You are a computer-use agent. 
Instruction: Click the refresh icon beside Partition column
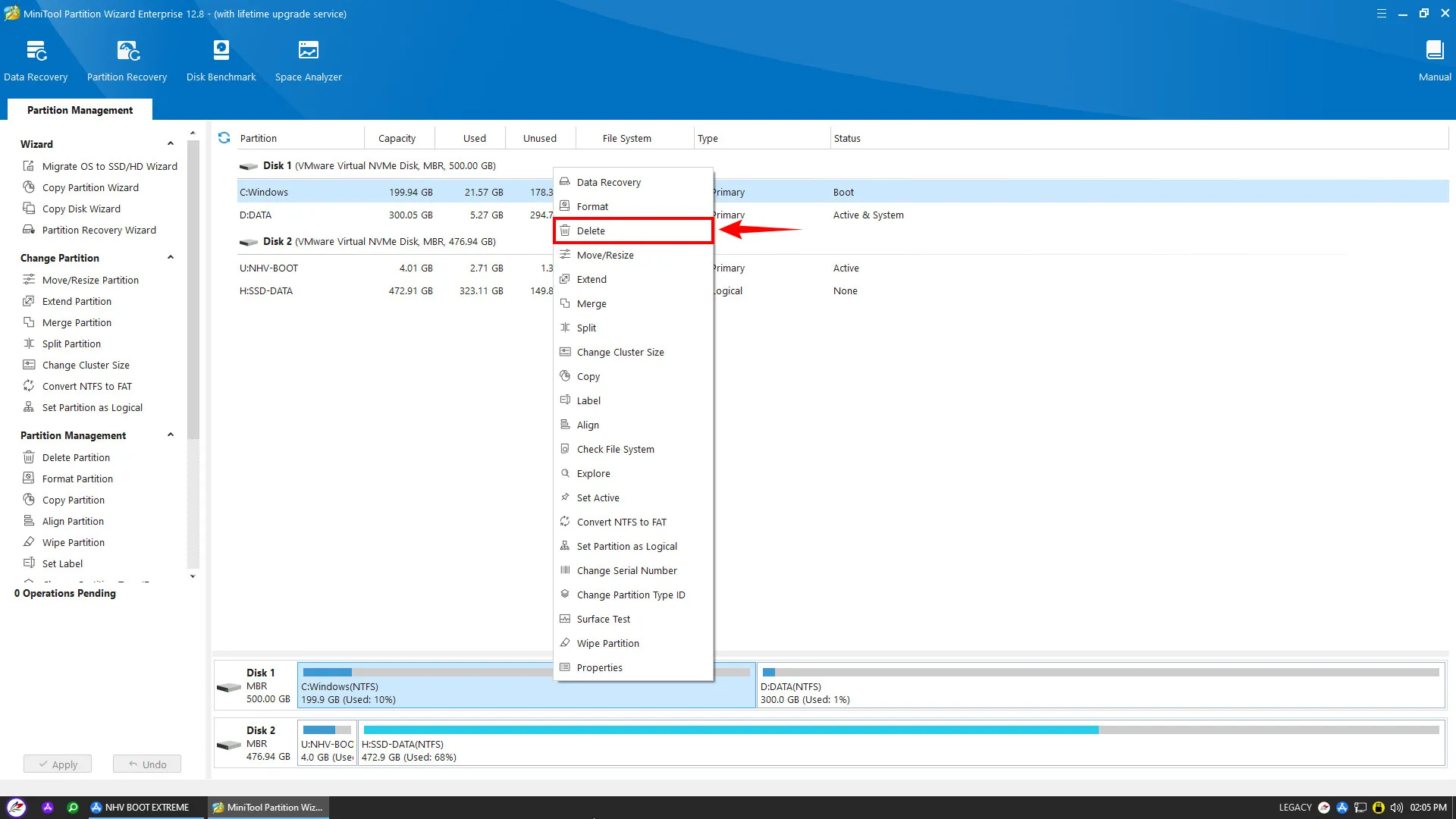224,138
